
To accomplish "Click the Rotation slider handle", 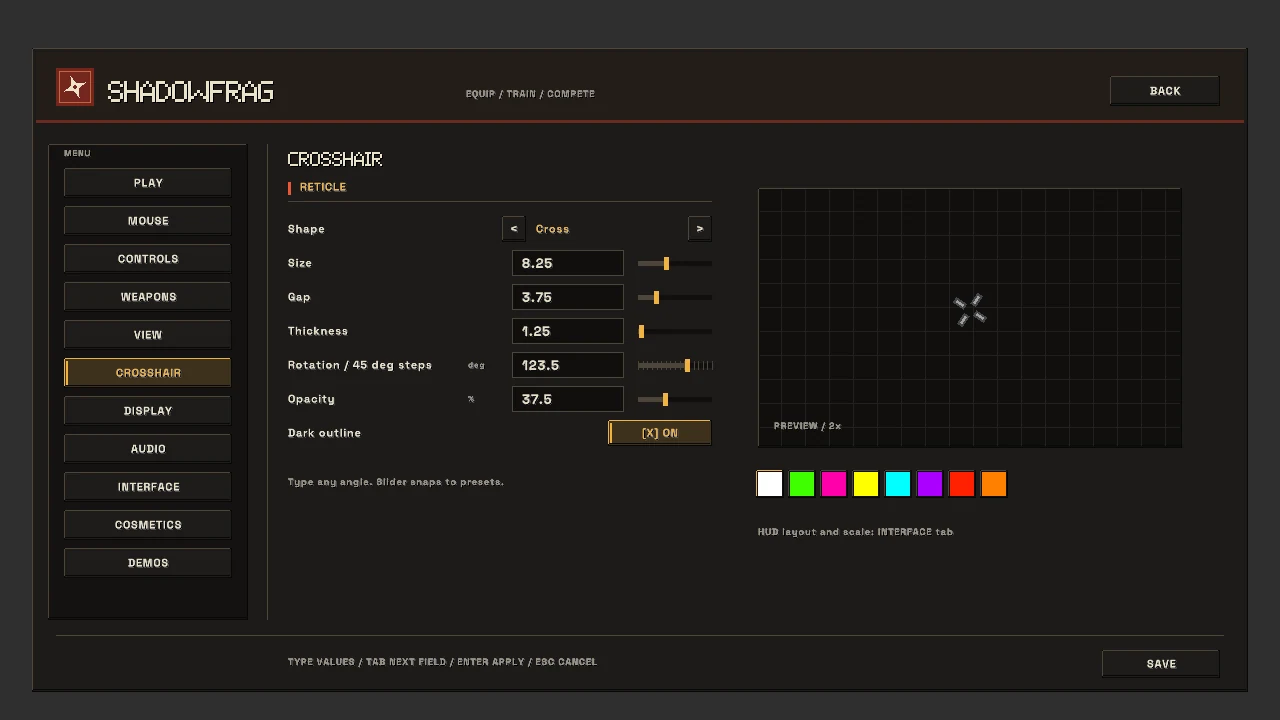I will click(x=687, y=365).
